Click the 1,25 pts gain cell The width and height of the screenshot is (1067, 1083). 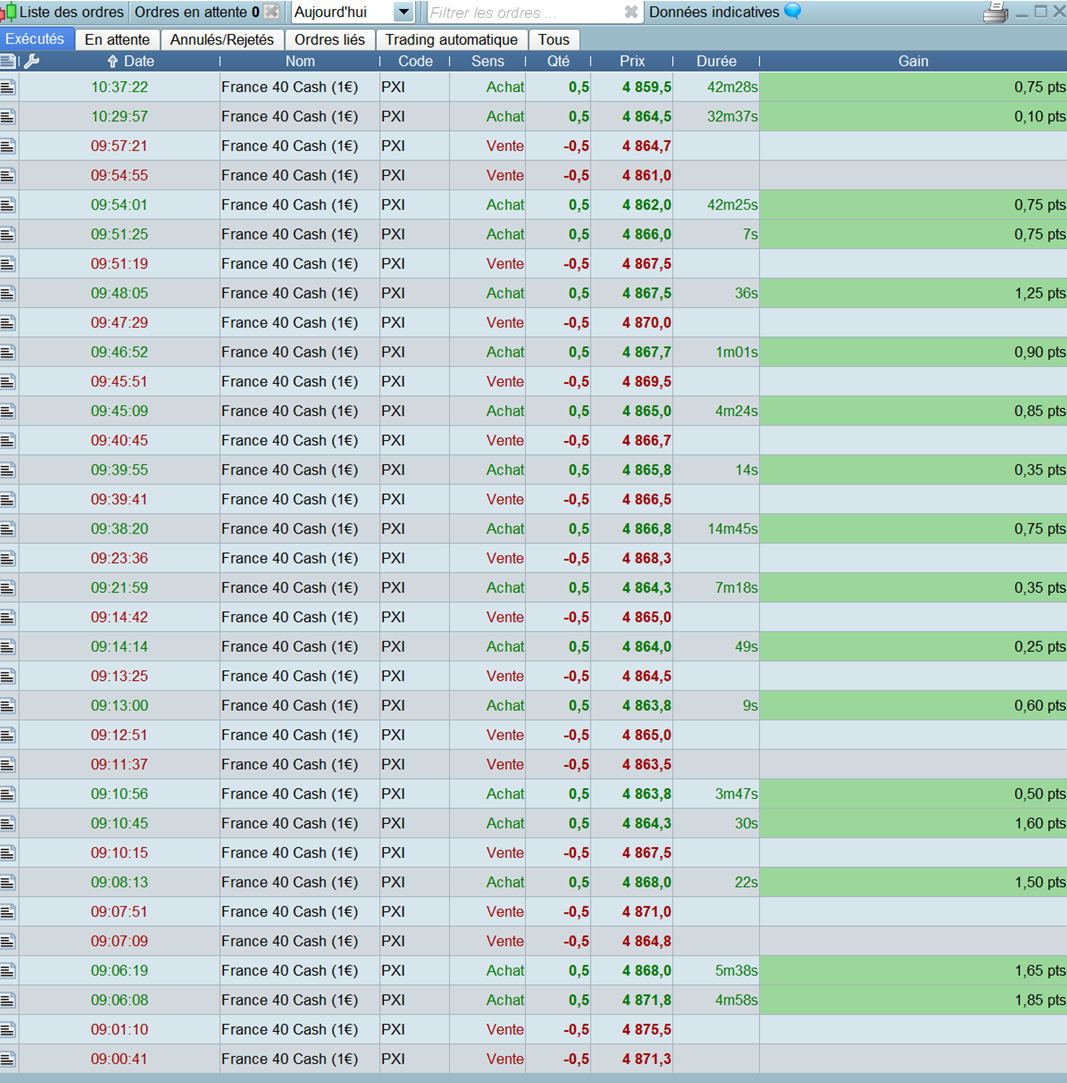tap(913, 294)
